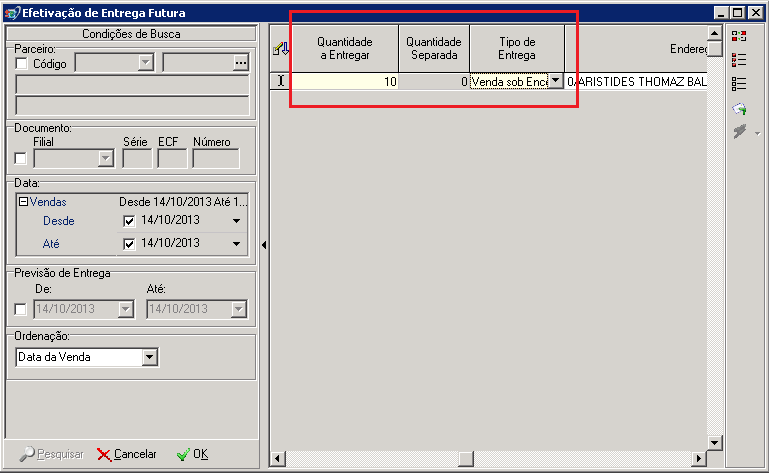This screenshot has height=473, width=769.
Task: Click the vertical scrollbar thumb
Action: point(715,49)
